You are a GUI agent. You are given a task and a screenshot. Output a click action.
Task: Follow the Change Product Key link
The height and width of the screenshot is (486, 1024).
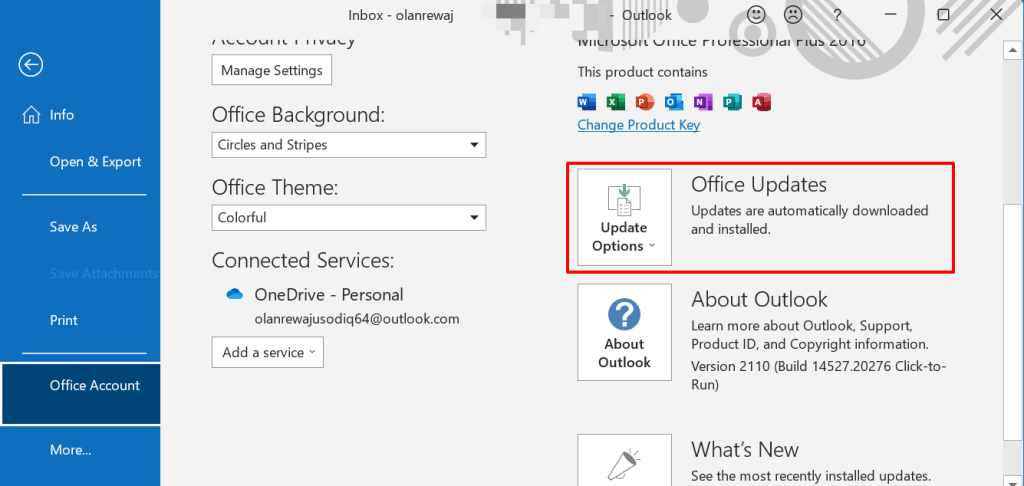point(639,125)
